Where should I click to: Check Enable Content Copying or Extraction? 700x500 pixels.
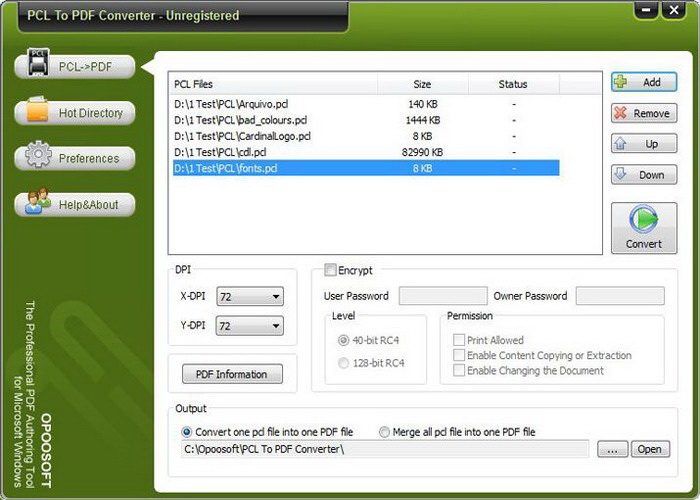[x=458, y=355]
